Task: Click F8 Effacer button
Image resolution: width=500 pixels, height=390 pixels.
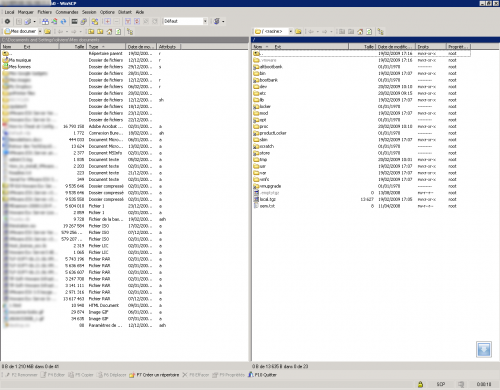Action: click(x=196, y=375)
